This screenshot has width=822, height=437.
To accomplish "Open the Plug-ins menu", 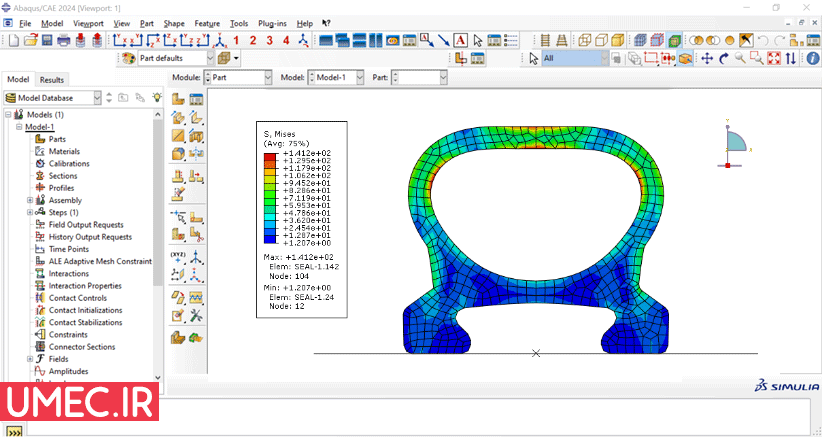I will (x=272, y=24).
